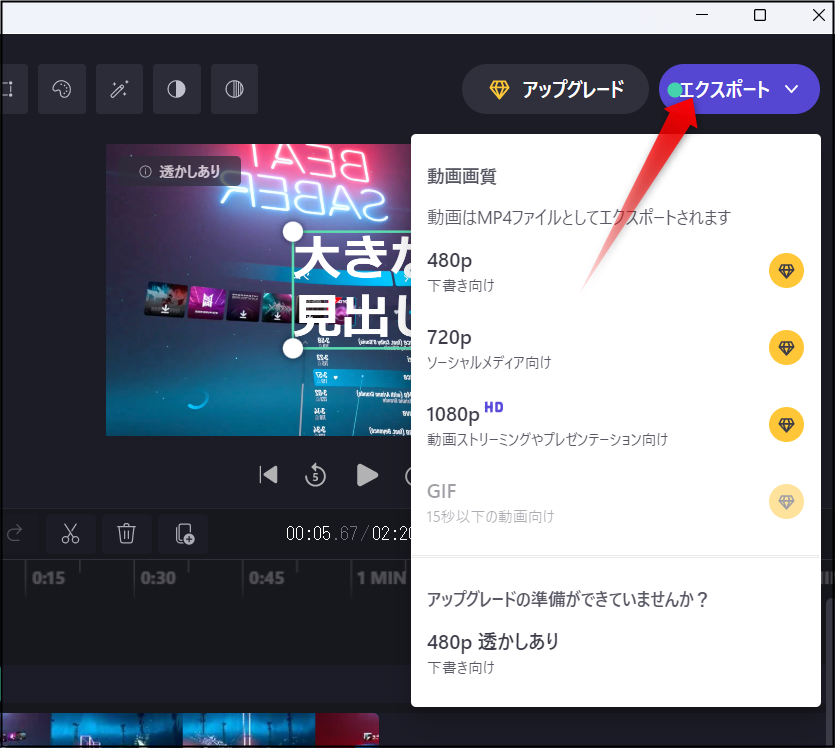Select 480p 透かしあり free export
The image size is (835, 748).
[x=616, y=653]
